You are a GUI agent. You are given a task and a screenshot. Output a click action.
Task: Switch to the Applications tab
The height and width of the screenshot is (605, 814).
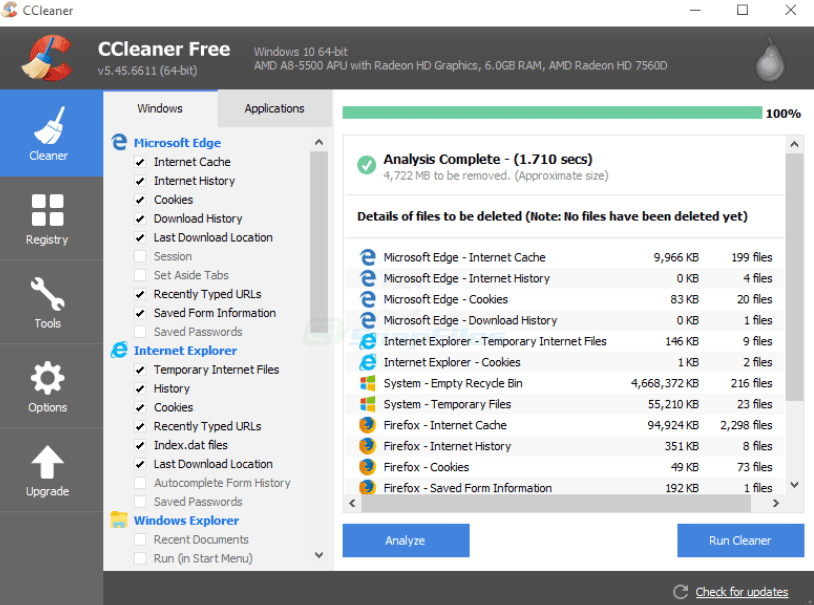coord(274,108)
